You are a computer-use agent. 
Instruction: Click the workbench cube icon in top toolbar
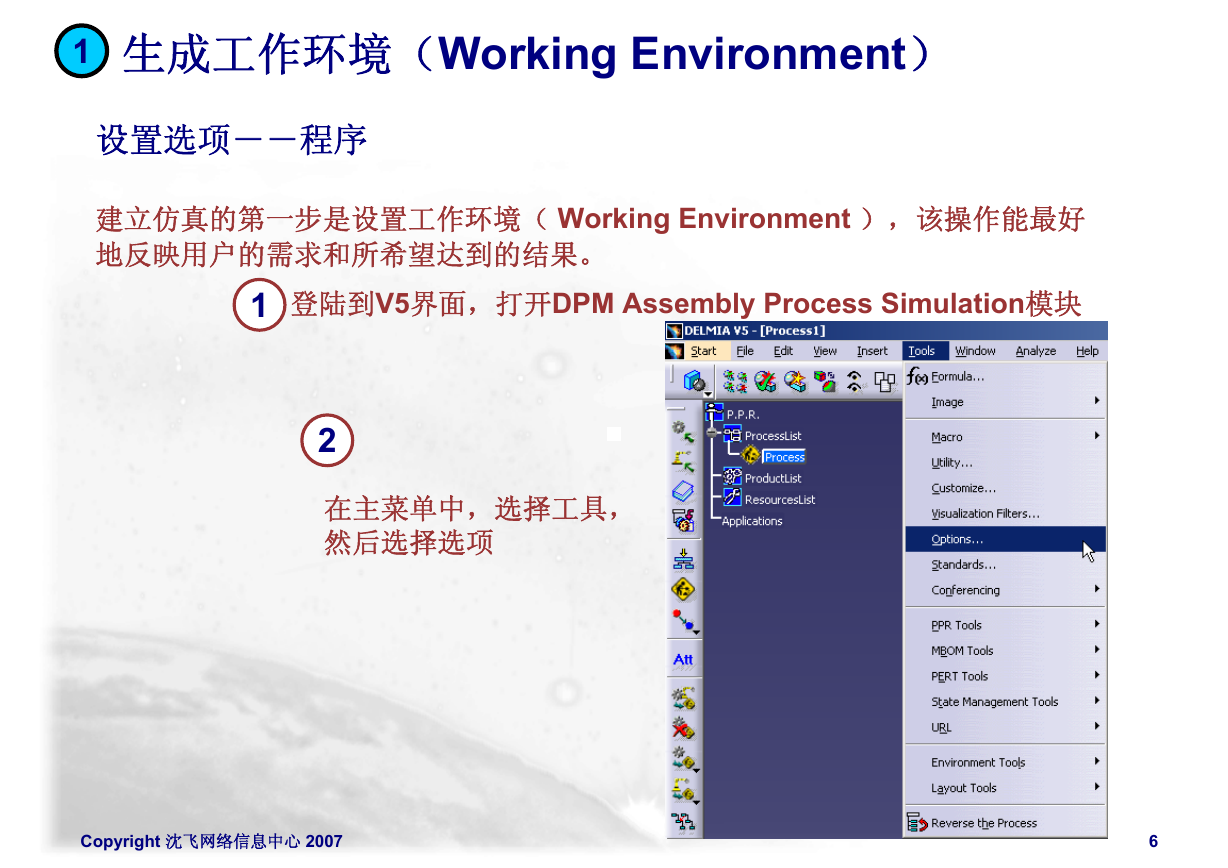694,380
